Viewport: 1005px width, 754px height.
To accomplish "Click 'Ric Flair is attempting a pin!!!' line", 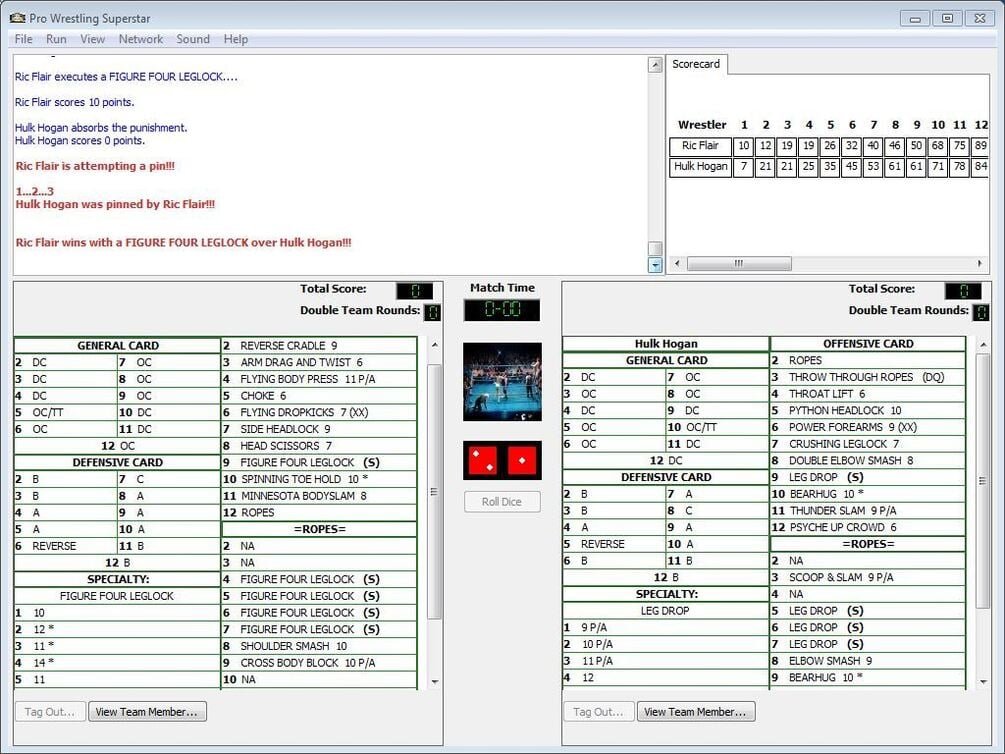I will [x=96, y=166].
